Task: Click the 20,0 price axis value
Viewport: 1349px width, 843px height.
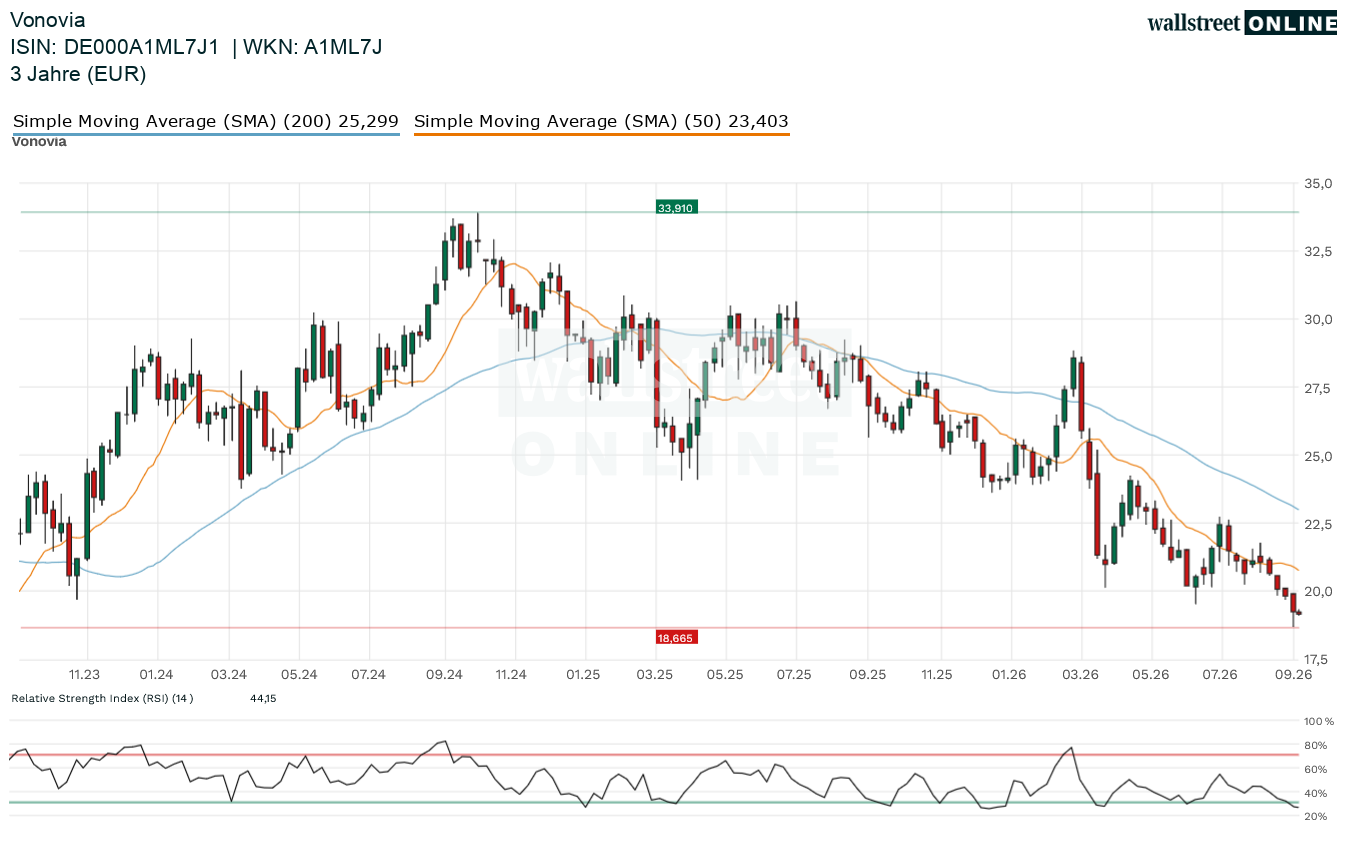Action: coord(1320,592)
